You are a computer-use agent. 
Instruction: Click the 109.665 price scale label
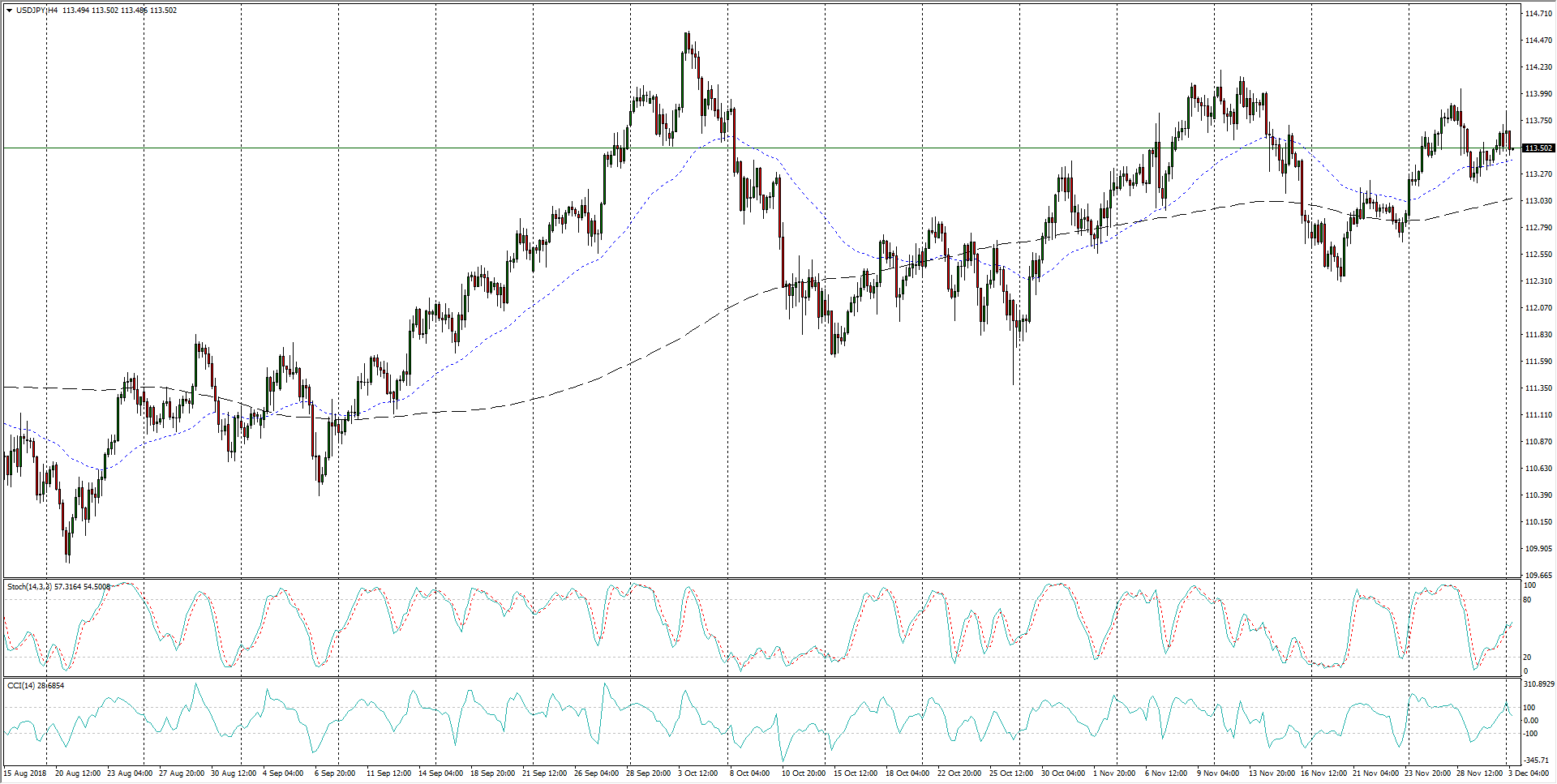click(1538, 576)
